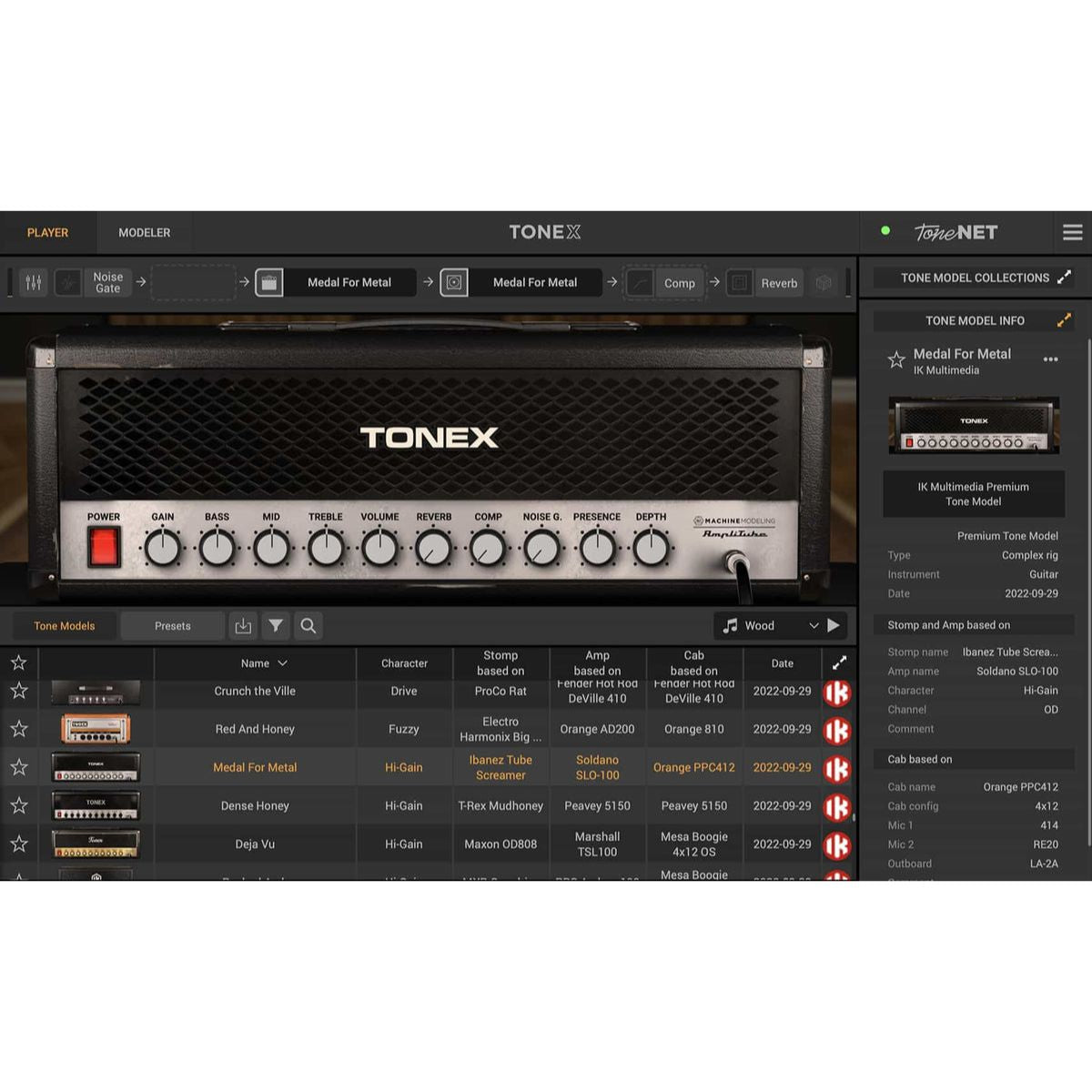Viewport: 1092px width, 1092px height.
Task: Click the DEPTH knob
Action: (651, 549)
